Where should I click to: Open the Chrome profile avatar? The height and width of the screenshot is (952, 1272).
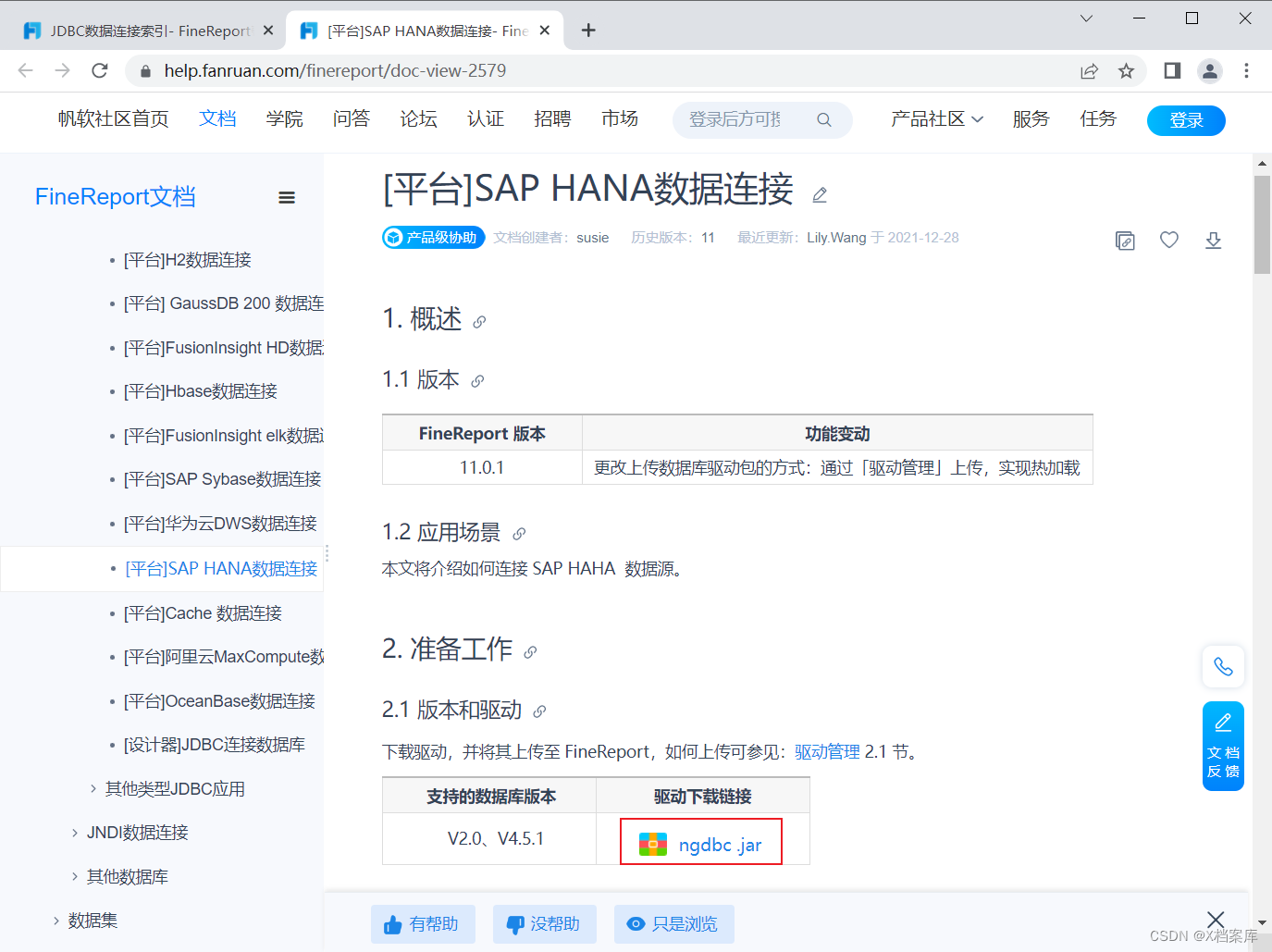point(1209,70)
